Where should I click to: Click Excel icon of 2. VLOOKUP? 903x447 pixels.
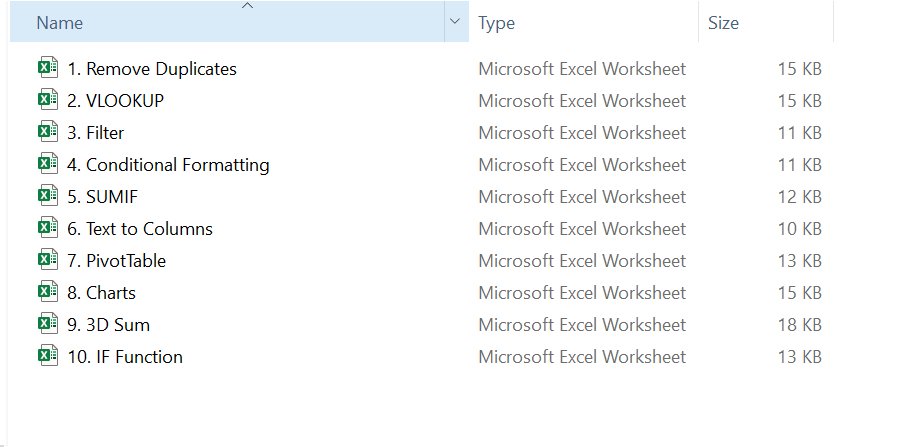[x=48, y=100]
